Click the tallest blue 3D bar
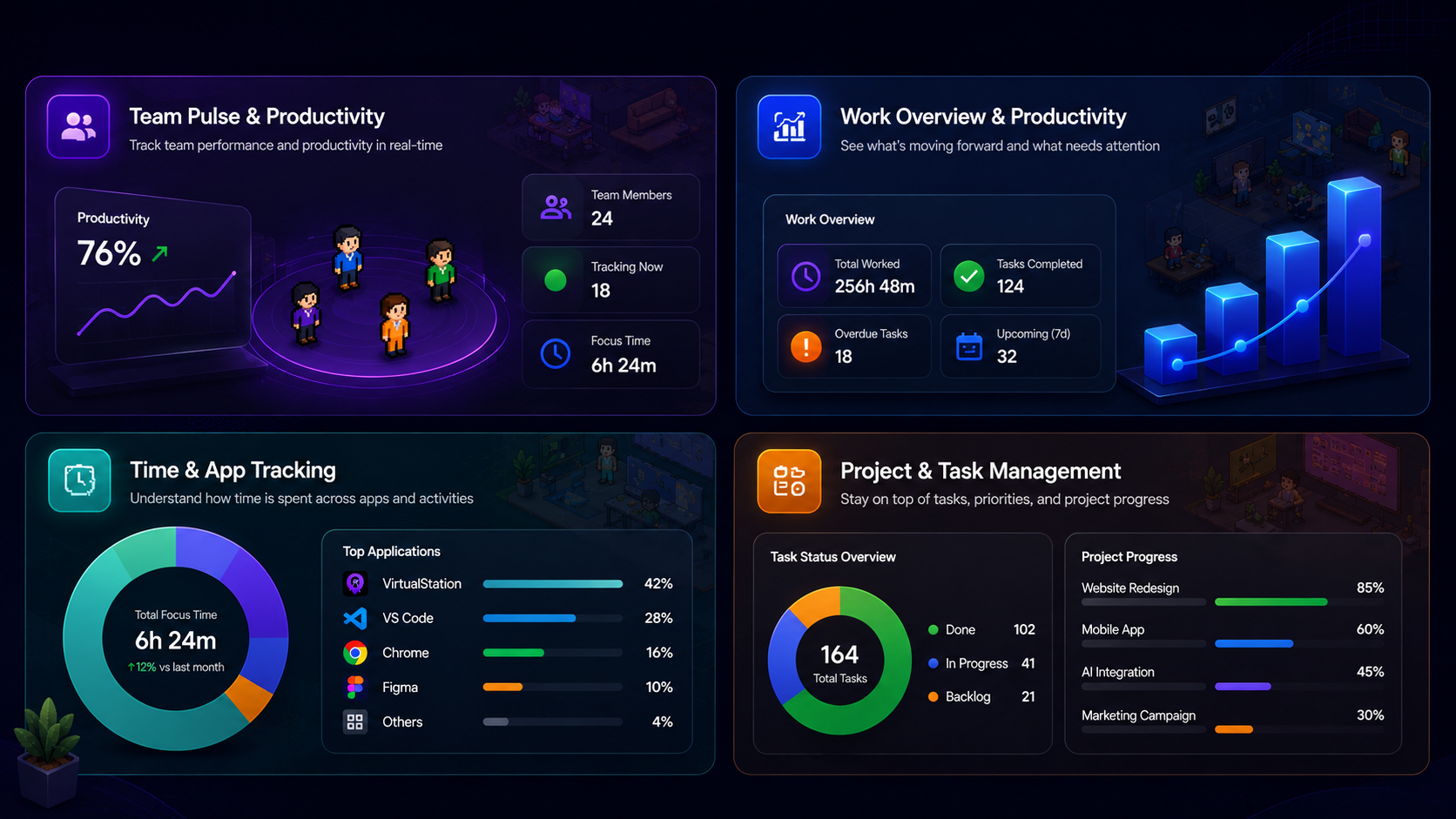This screenshot has height=819, width=1456. click(1355, 268)
